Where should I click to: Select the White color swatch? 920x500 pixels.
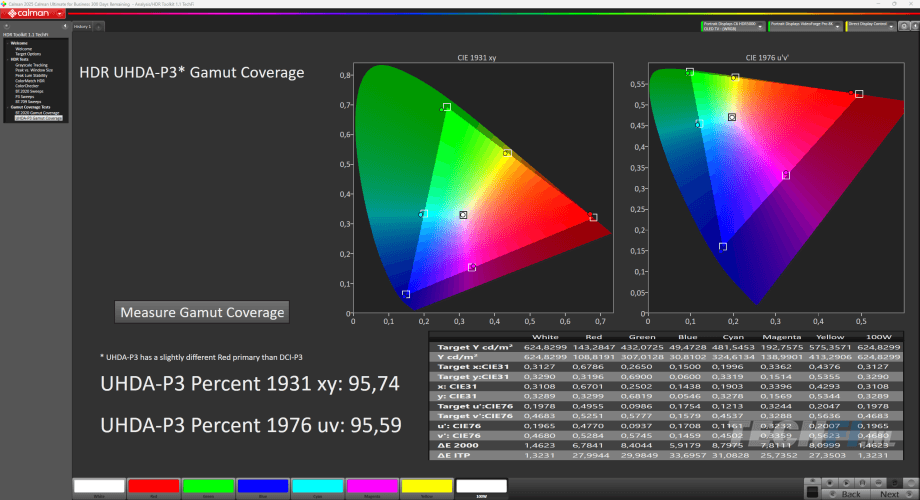coord(98,487)
